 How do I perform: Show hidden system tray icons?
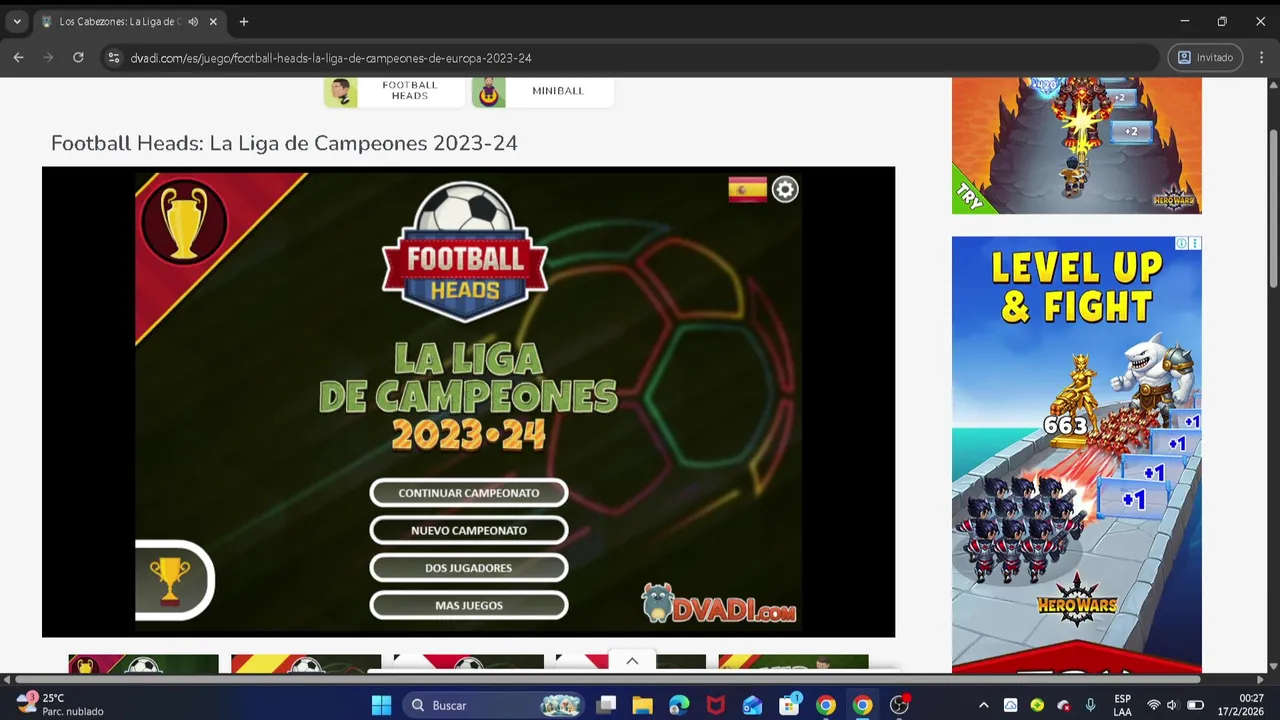pyautogui.click(x=984, y=705)
